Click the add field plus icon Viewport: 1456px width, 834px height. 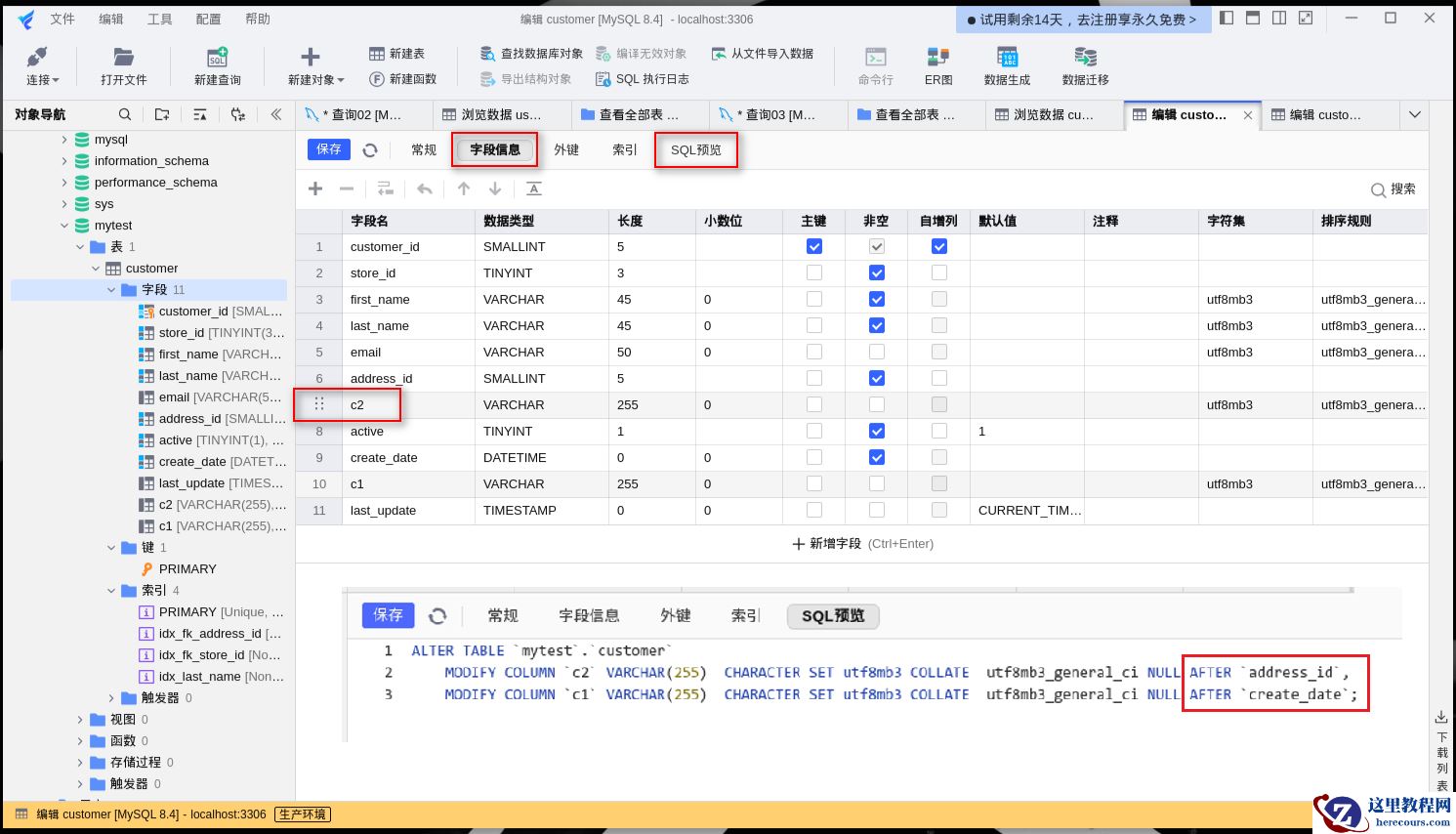315,188
